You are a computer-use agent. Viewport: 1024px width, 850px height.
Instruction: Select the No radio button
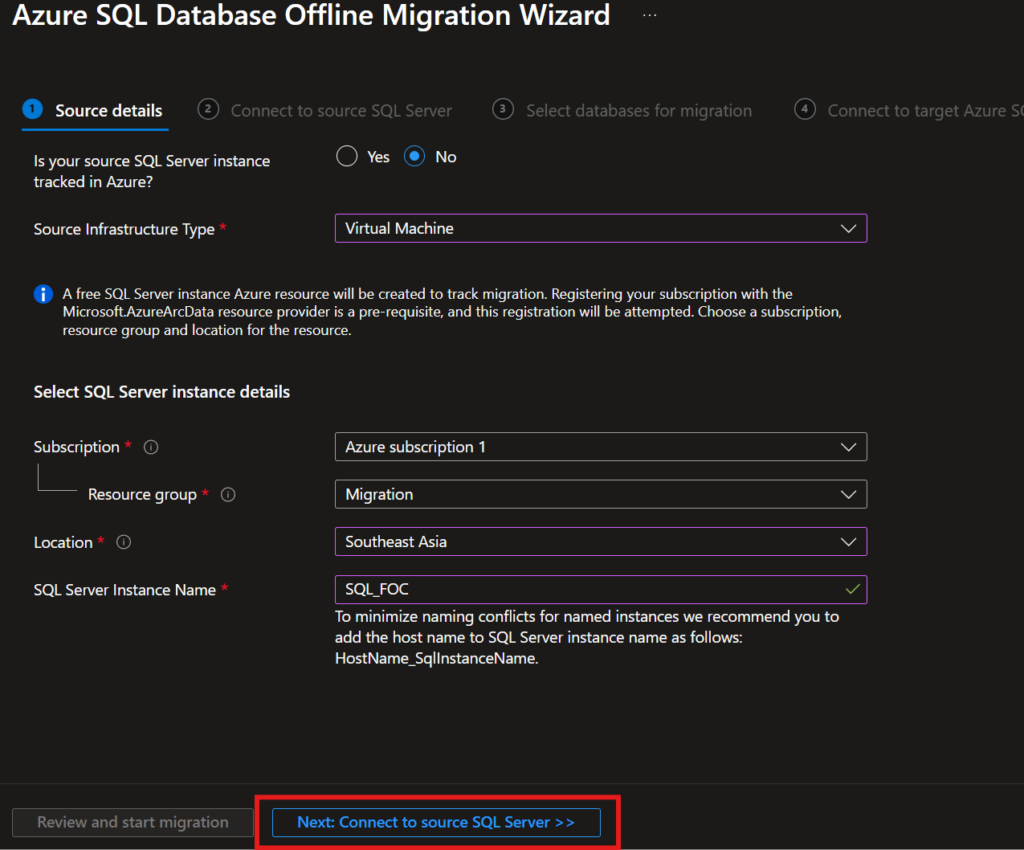[x=415, y=157]
